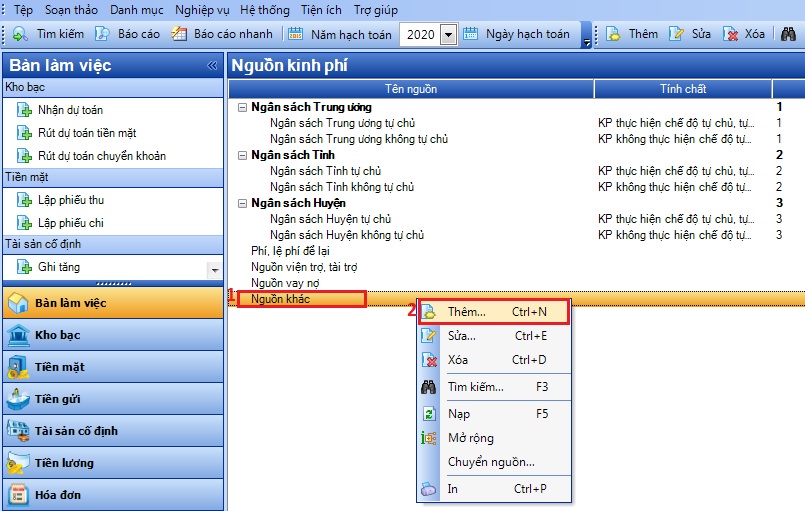Collapse the Bàn làm việc side panel
This screenshot has height=511, width=805.
click(x=212, y=65)
